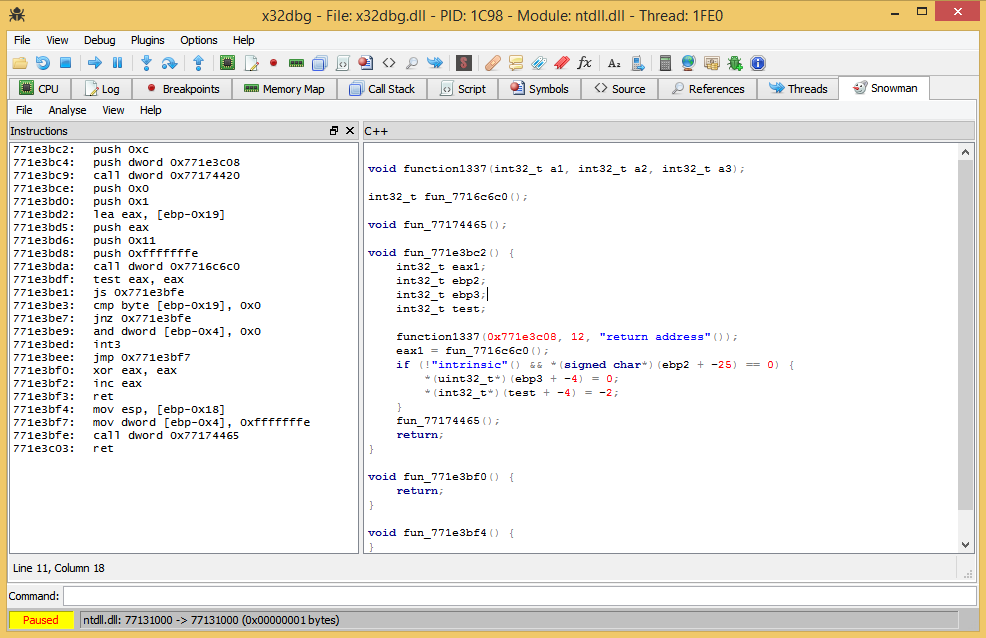Switch to the Log tab
The height and width of the screenshot is (638, 986).
point(102,89)
